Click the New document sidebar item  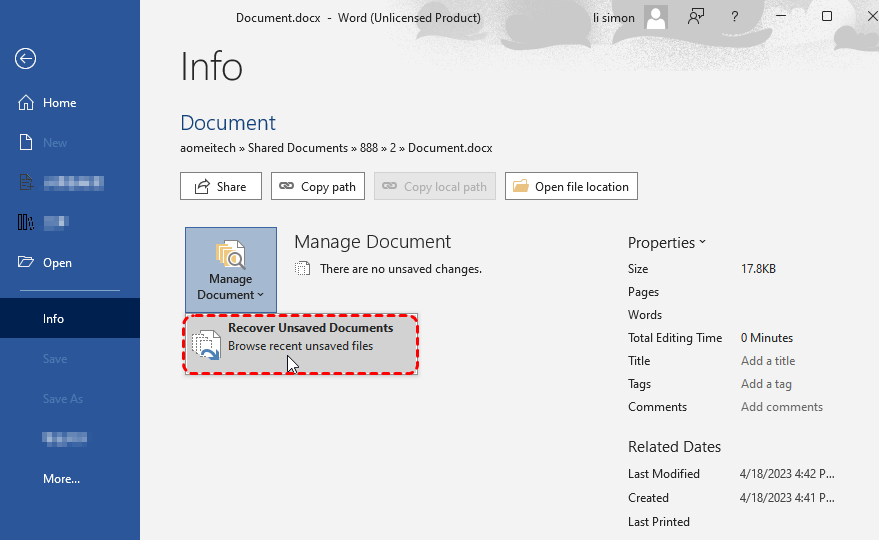70,142
